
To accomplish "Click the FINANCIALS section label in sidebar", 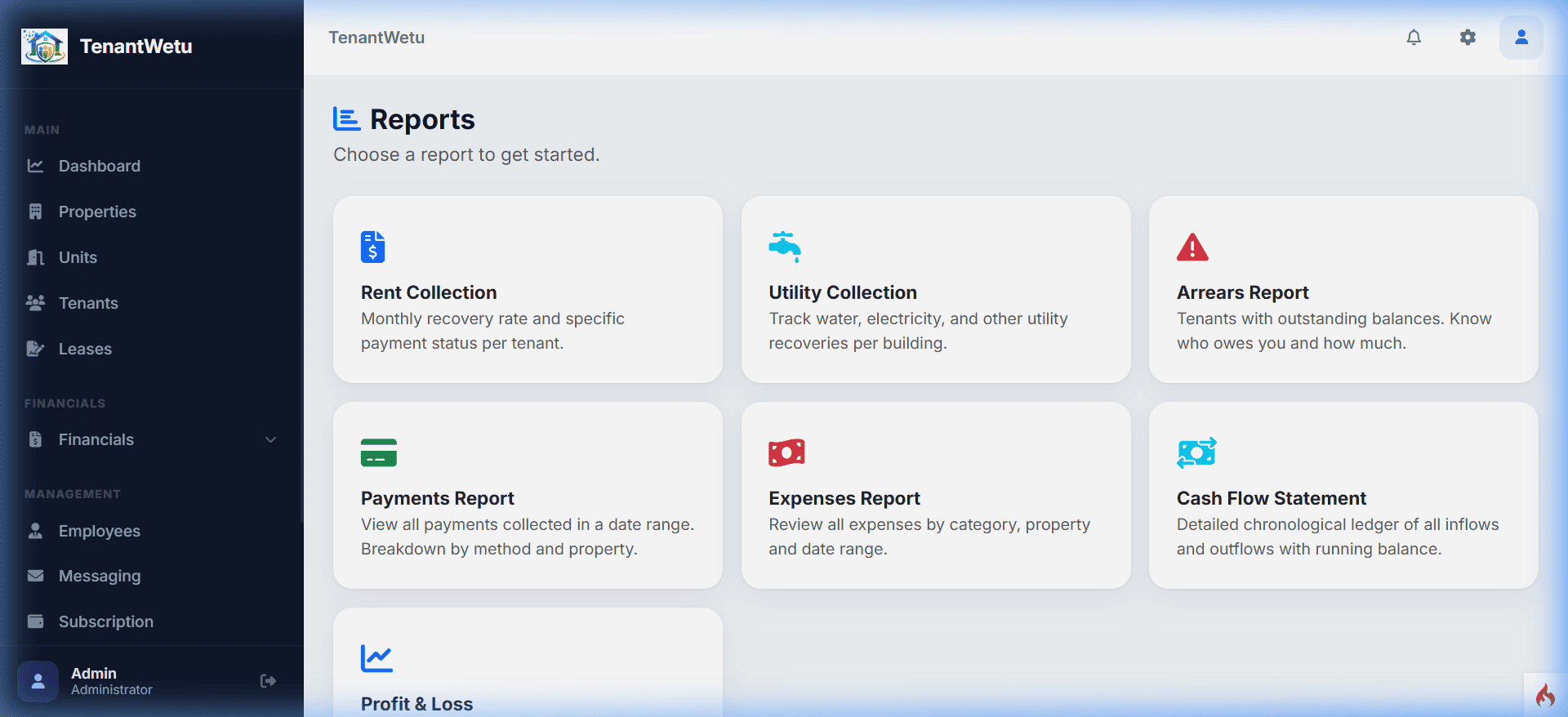I will tap(65, 403).
